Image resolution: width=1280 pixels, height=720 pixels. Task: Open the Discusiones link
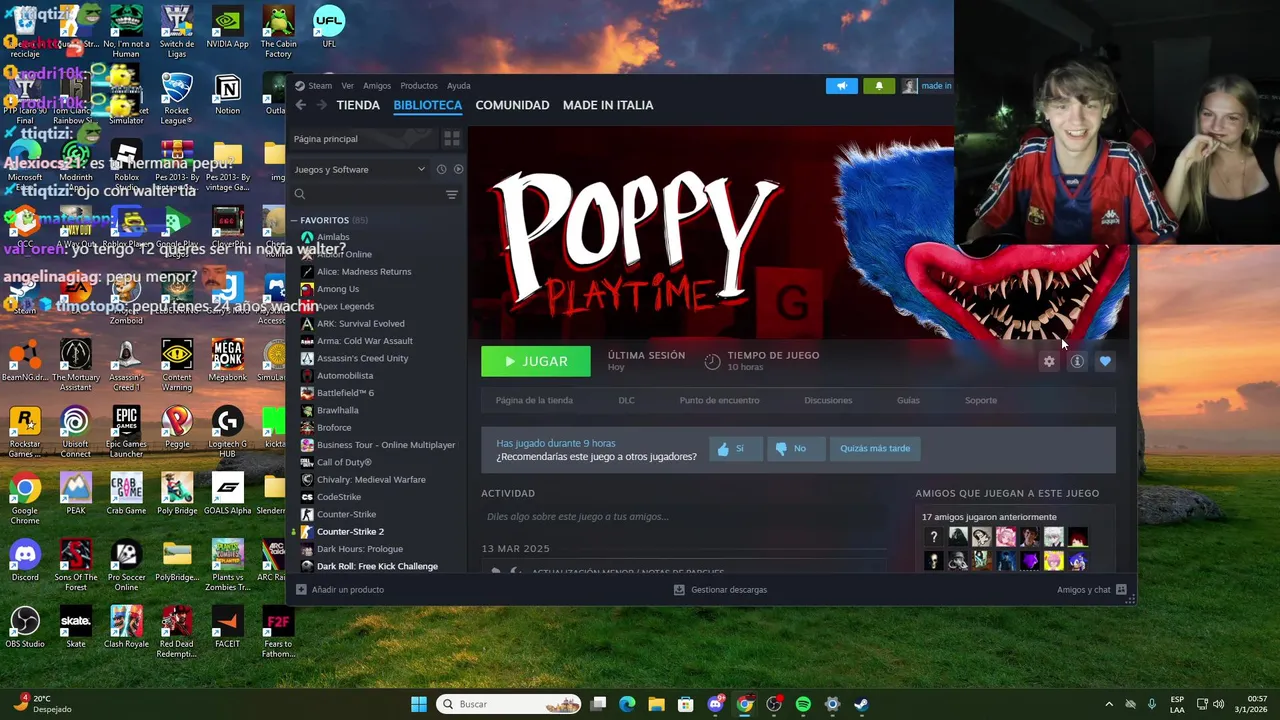point(828,400)
